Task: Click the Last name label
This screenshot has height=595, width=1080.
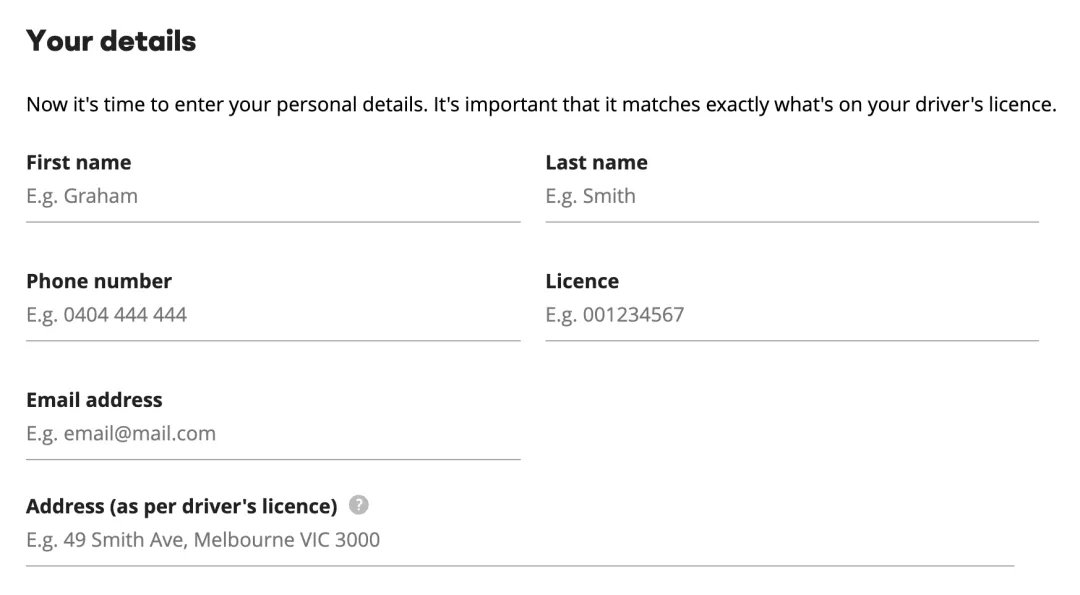Action: pos(596,163)
